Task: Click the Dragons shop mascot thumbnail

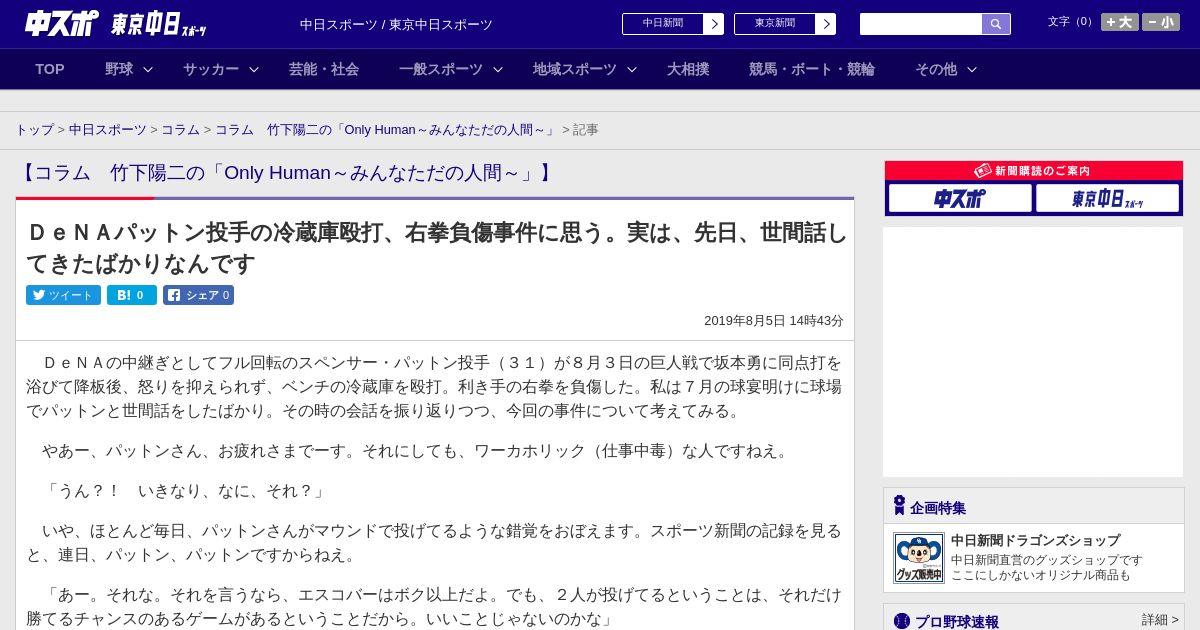Action: [x=919, y=558]
